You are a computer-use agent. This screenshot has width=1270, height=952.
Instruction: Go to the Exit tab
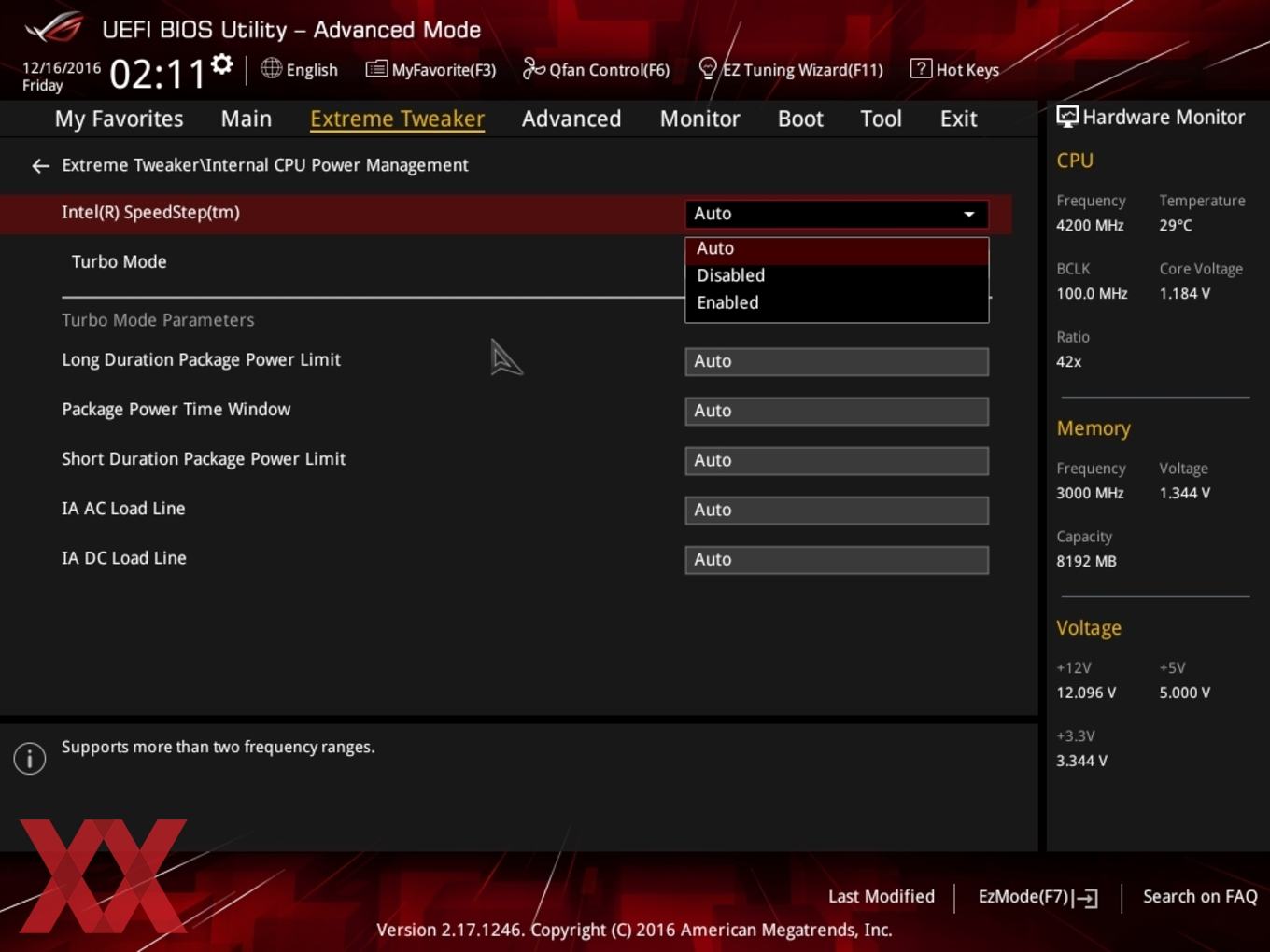[x=959, y=119]
